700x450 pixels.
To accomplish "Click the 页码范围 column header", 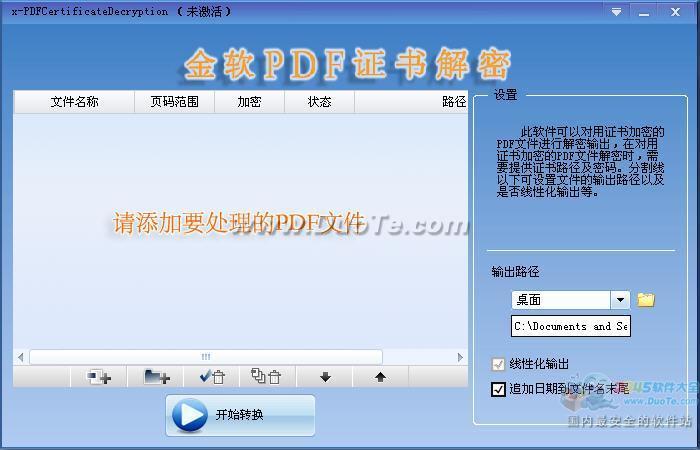I will [174, 102].
